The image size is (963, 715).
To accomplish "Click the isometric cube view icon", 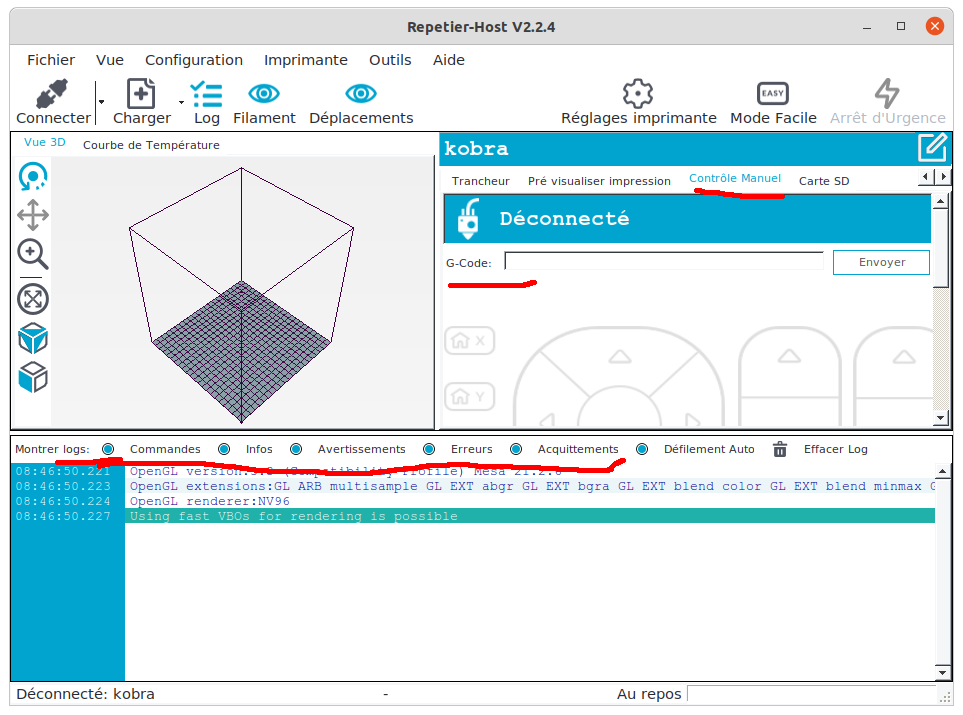I will 33,338.
